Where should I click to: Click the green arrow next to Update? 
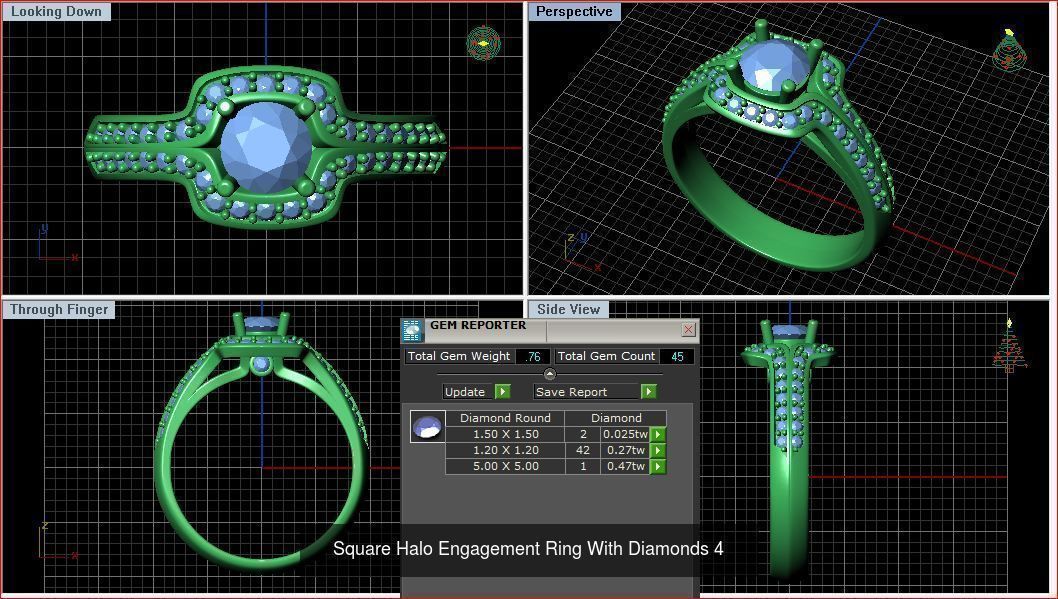pyautogui.click(x=503, y=392)
